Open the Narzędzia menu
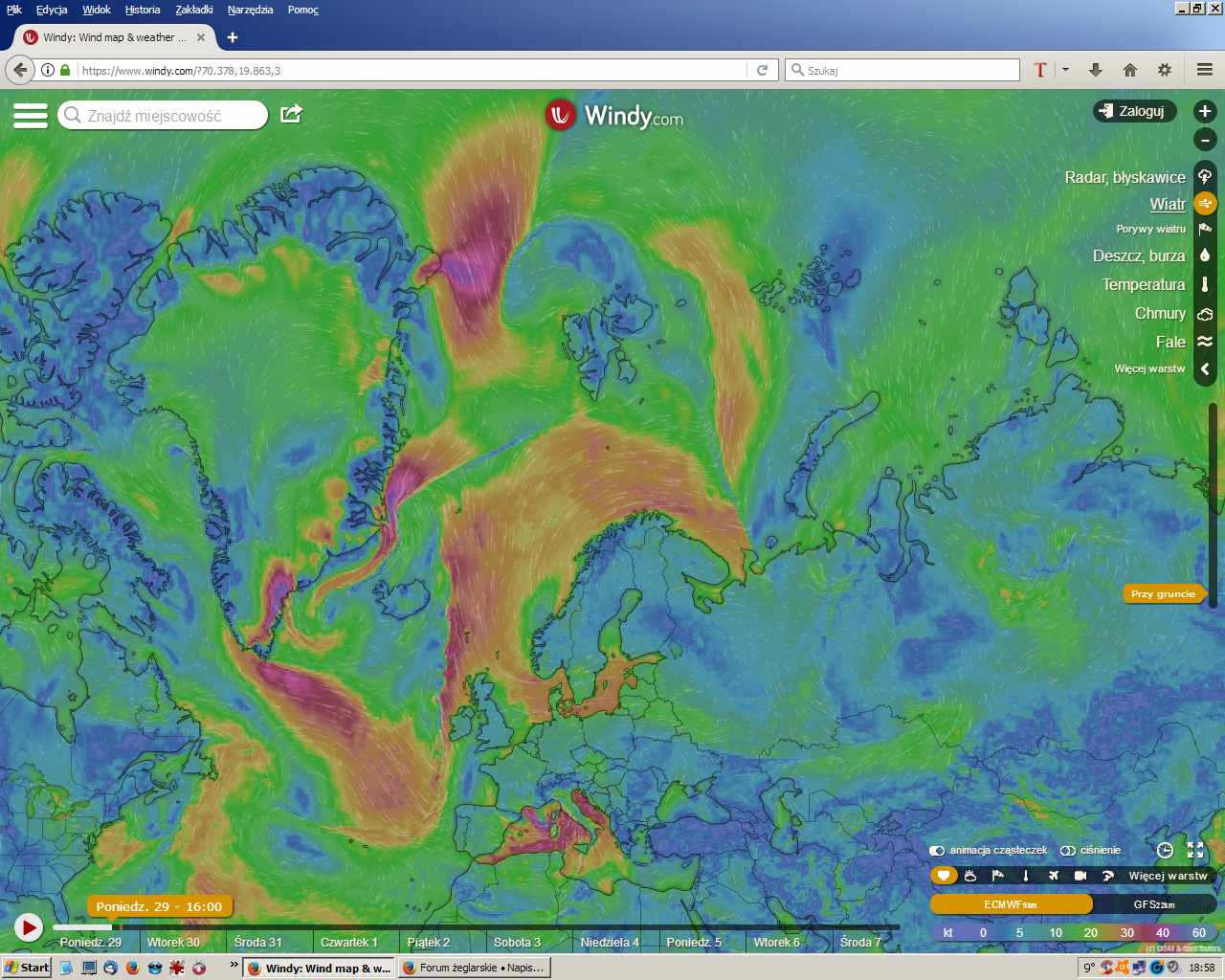The image size is (1225, 980). (x=250, y=10)
